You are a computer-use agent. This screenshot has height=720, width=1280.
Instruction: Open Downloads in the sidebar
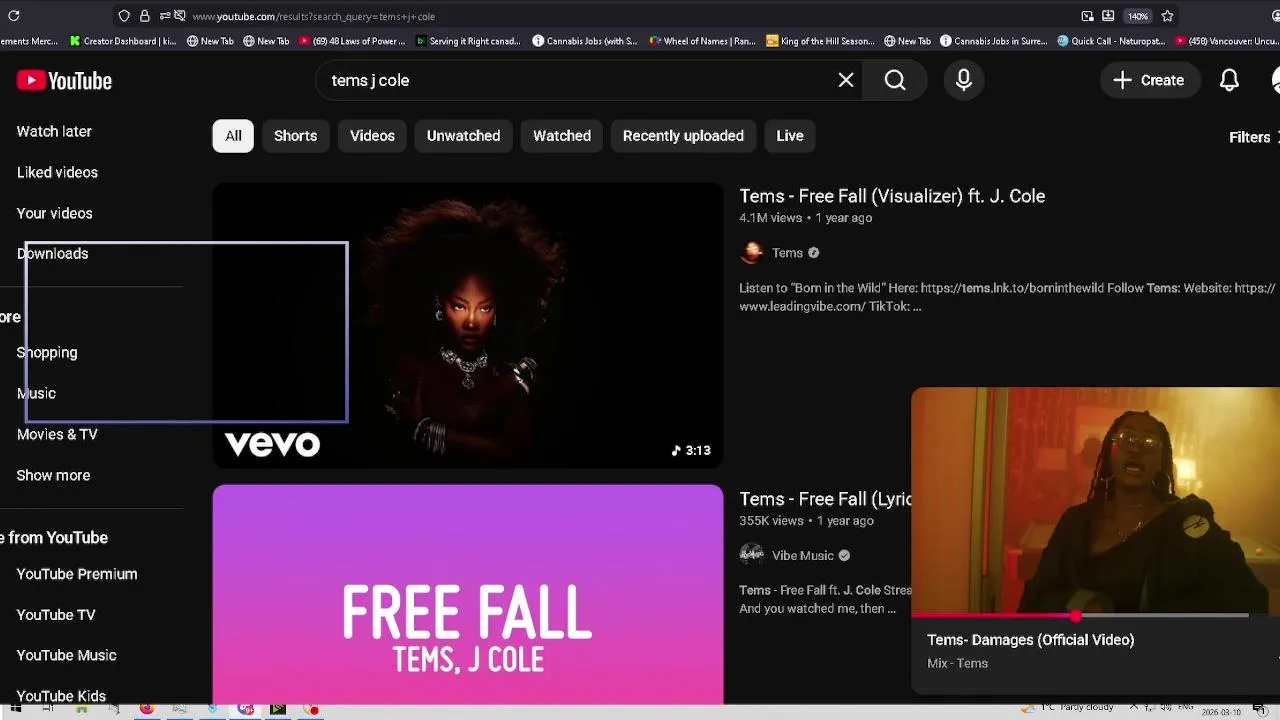click(52, 253)
